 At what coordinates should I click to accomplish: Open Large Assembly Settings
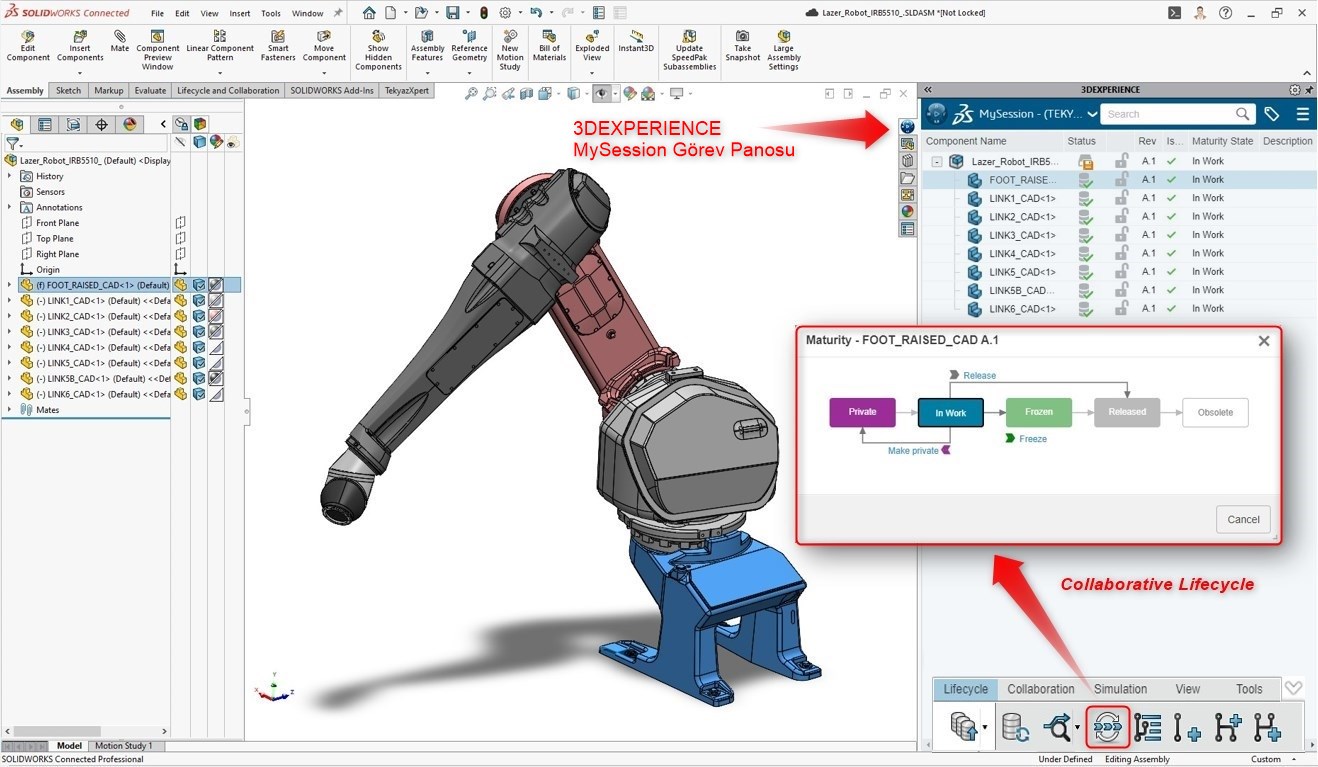[x=784, y=50]
